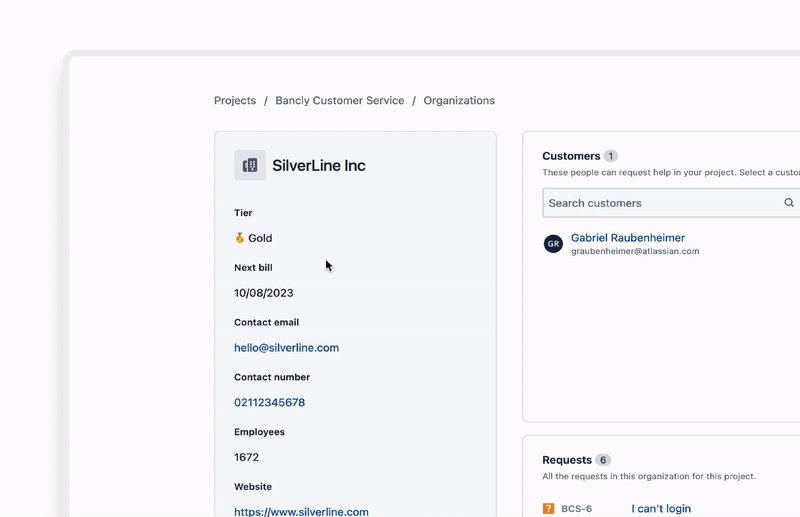This screenshot has height=517, width=800.
Task: Click the Contact email field label
Action: (266, 323)
